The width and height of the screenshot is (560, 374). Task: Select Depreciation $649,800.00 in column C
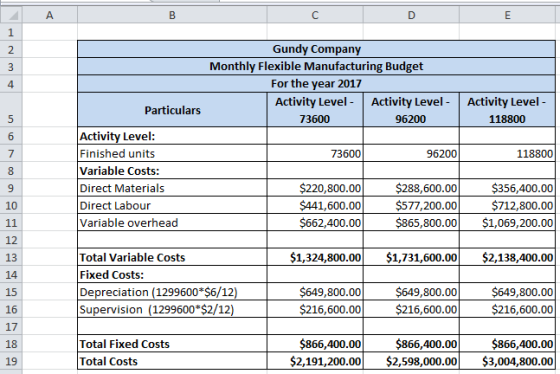[x=315, y=292]
